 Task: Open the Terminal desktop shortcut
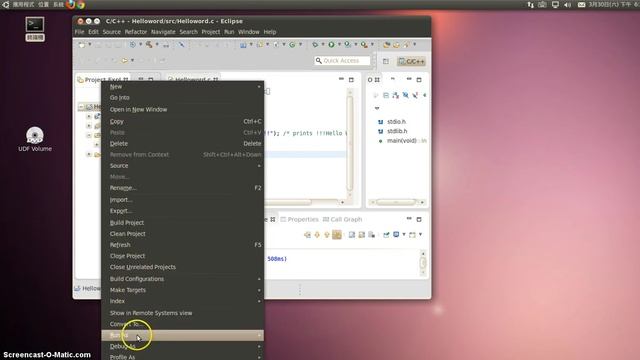35,29
